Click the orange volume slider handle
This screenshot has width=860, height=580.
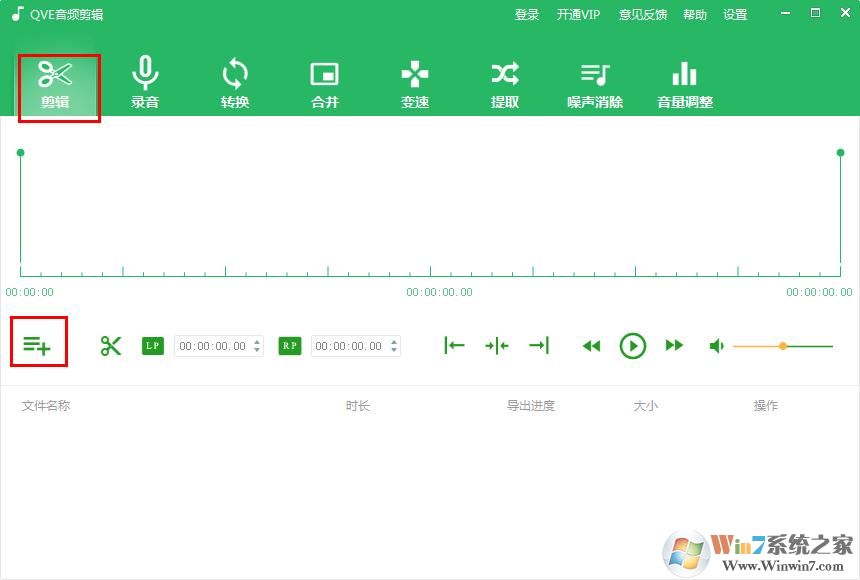coord(783,345)
